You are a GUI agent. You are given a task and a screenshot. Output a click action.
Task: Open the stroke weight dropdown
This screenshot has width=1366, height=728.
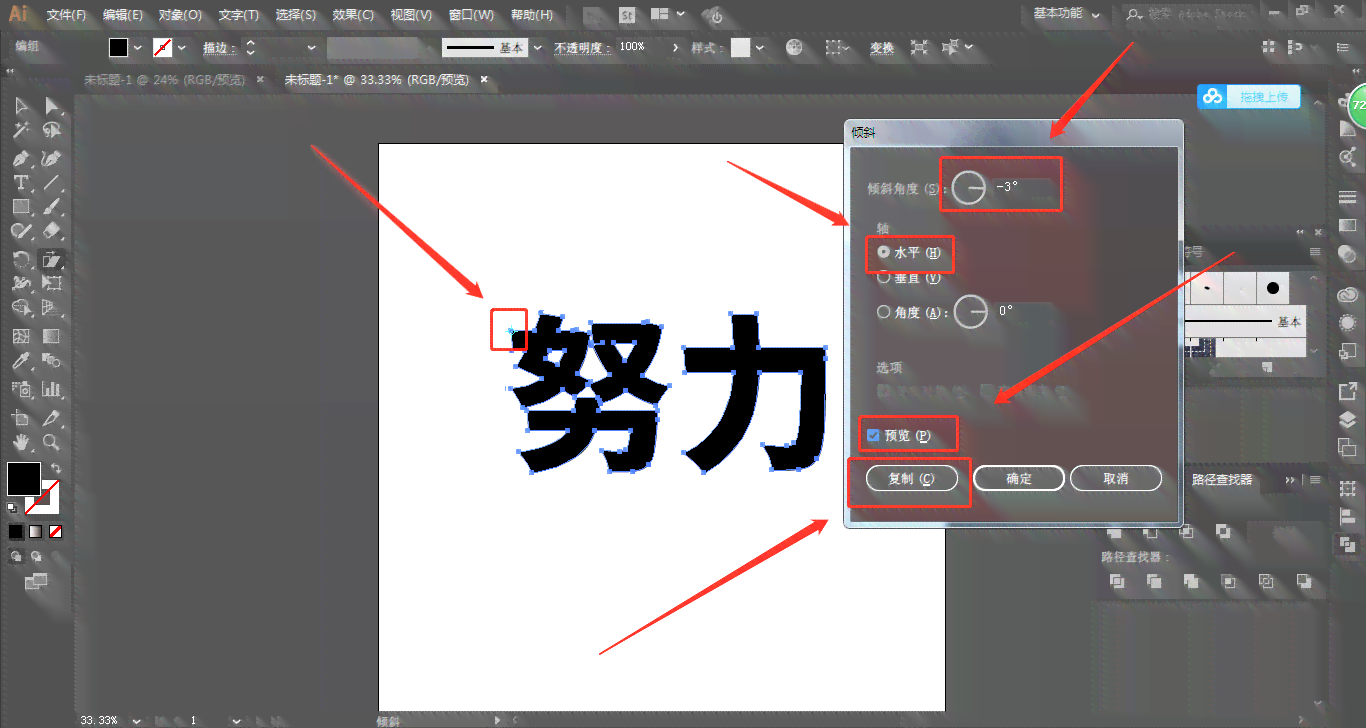(x=311, y=48)
